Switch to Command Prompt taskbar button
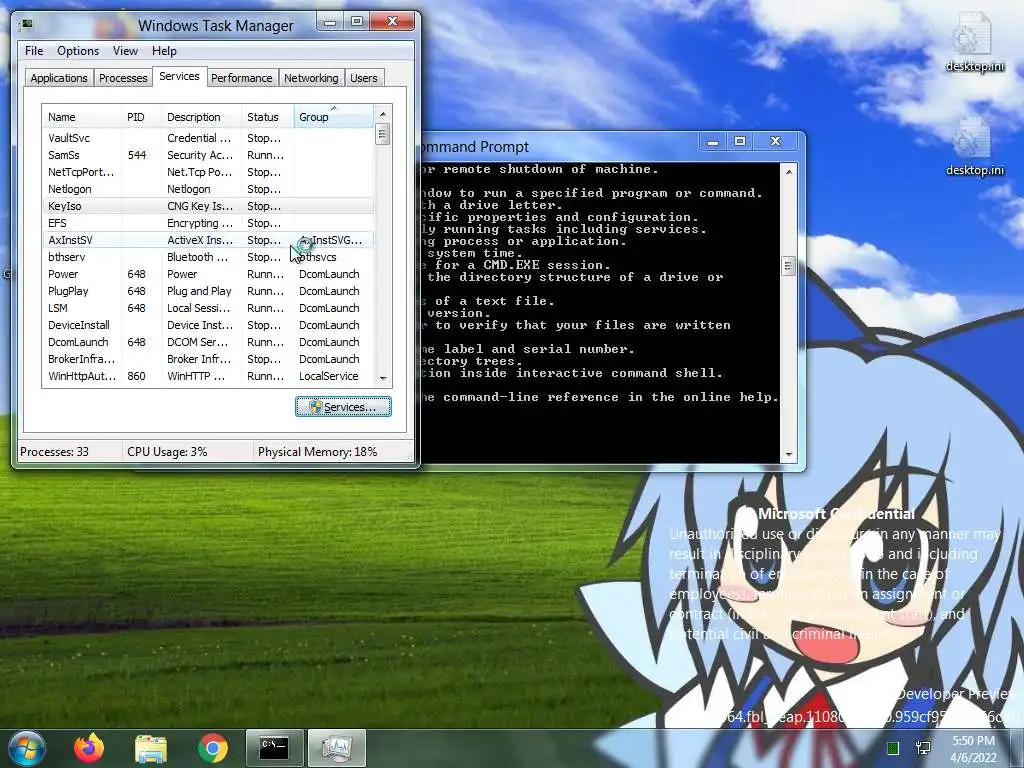1024x768 pixels. point(275,748)
